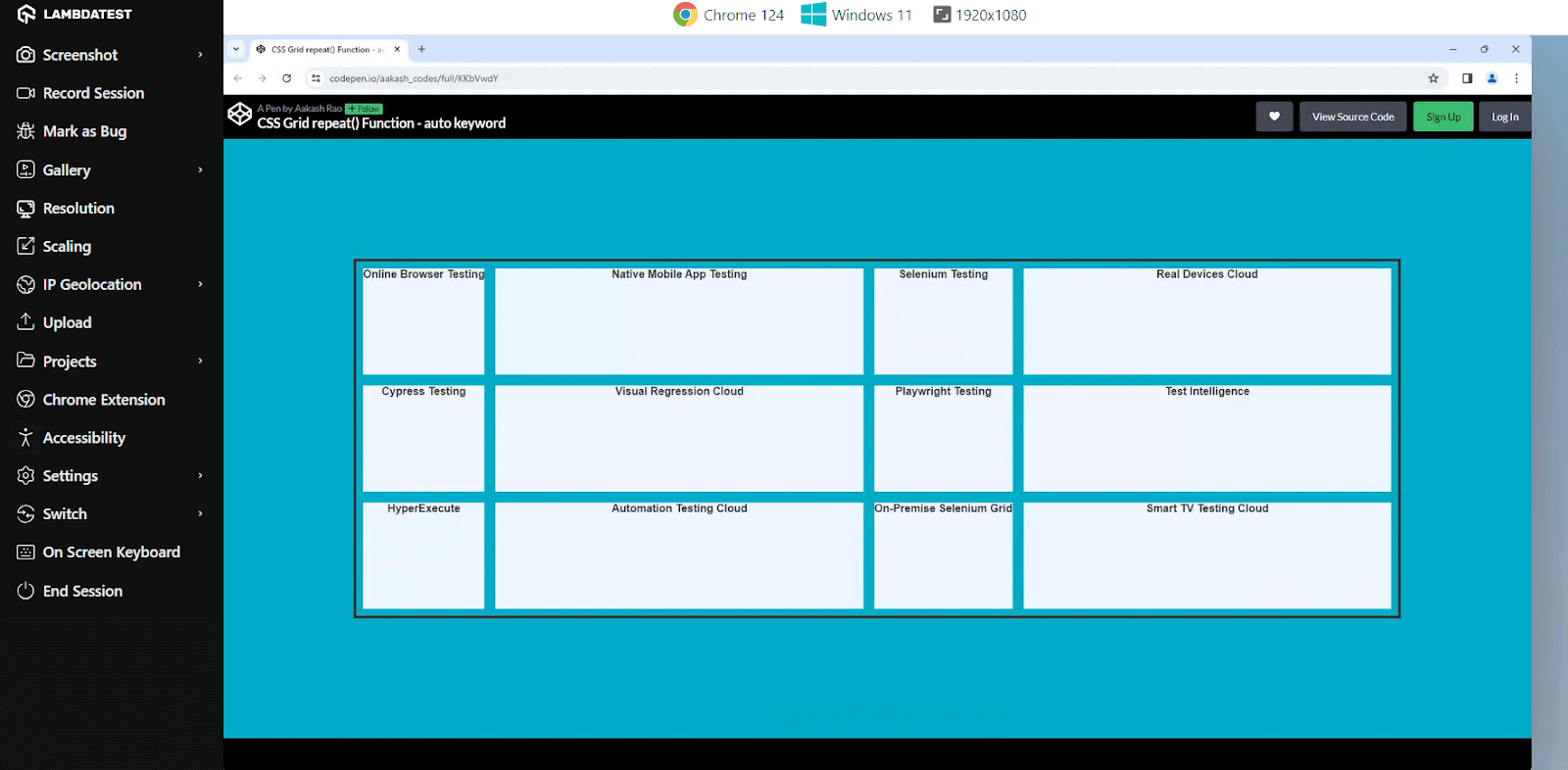Click the CodePen logo icon
The image size is (1568, 770).
click(x=240, y=115)
